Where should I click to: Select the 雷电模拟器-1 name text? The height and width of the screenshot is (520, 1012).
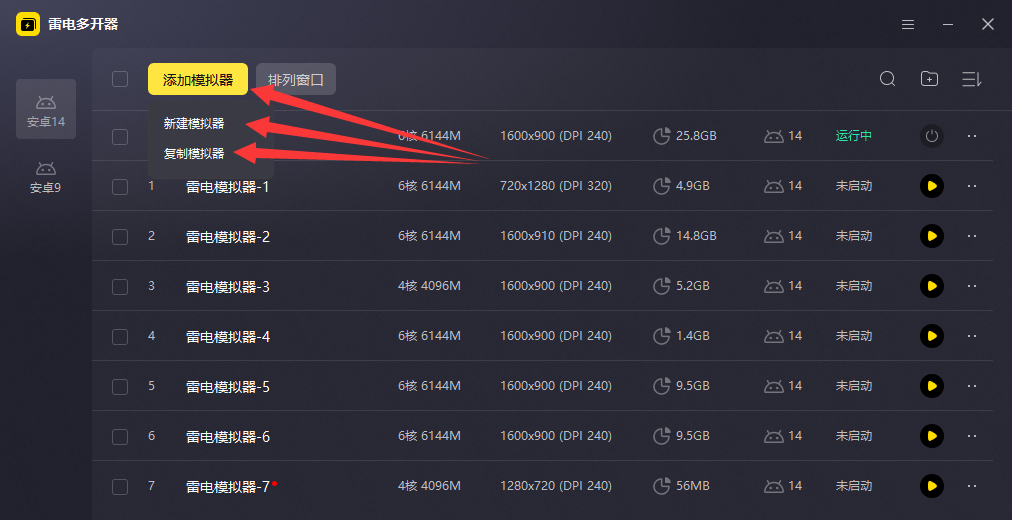[227, 187]
